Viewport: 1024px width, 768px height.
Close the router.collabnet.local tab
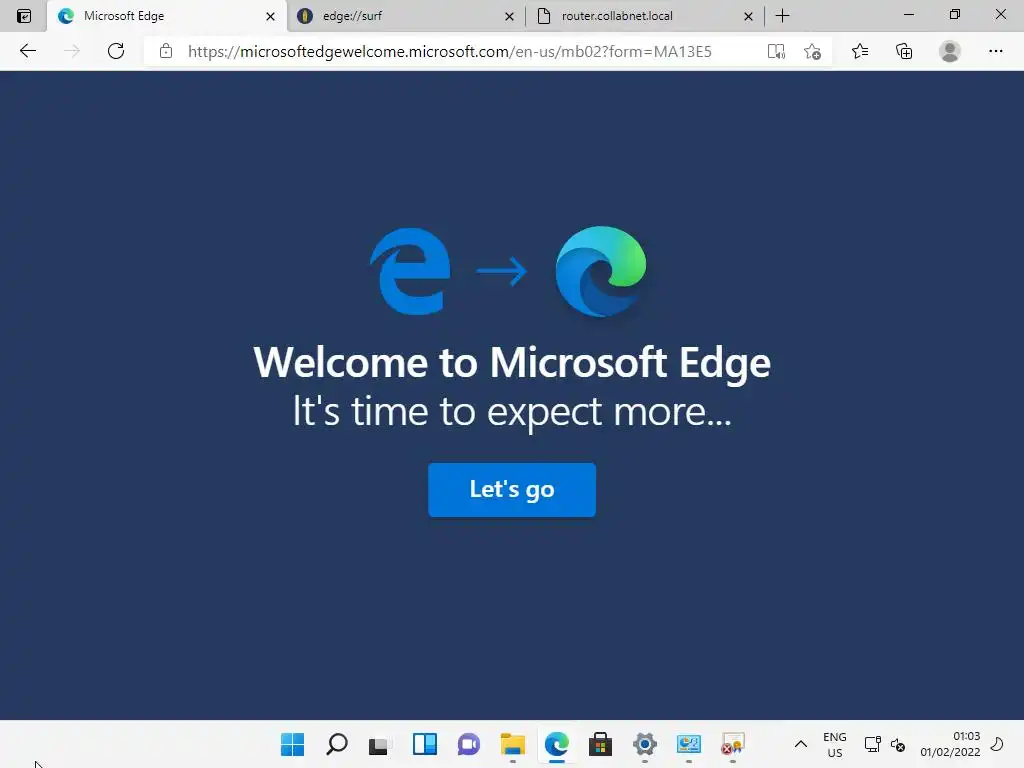pos(748,16)
